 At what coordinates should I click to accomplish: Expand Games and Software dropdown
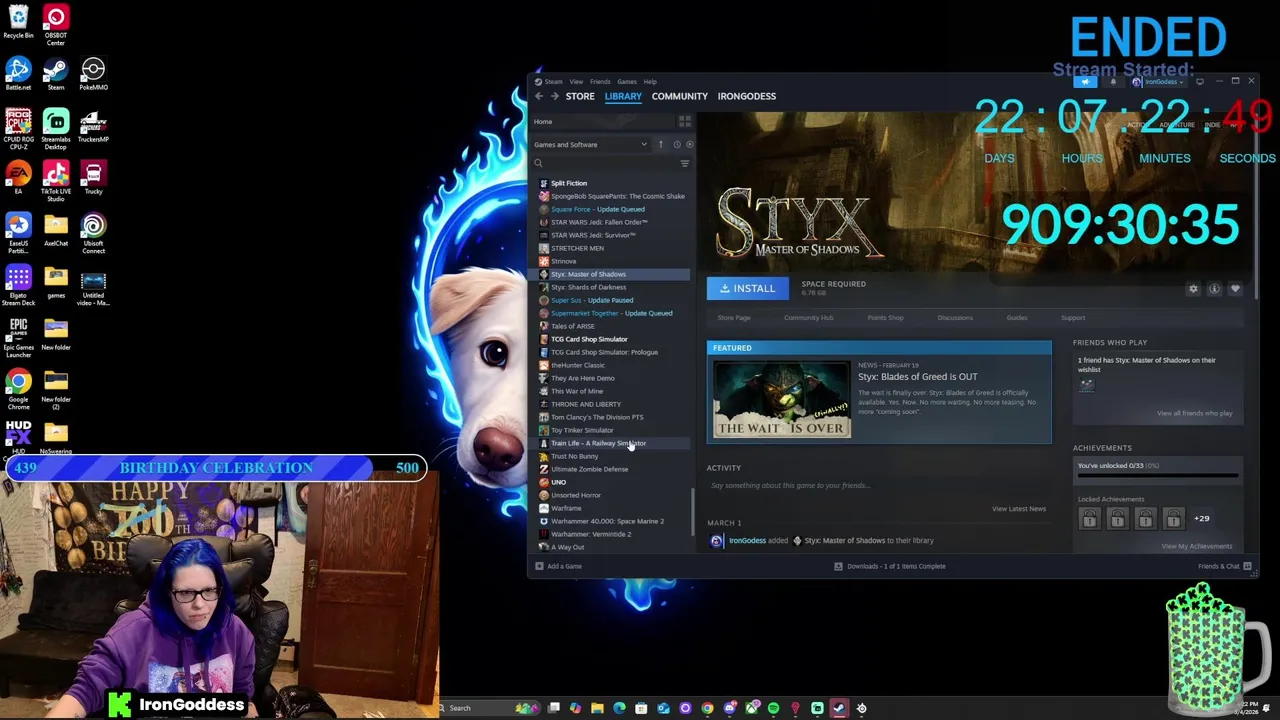[590, 144]
